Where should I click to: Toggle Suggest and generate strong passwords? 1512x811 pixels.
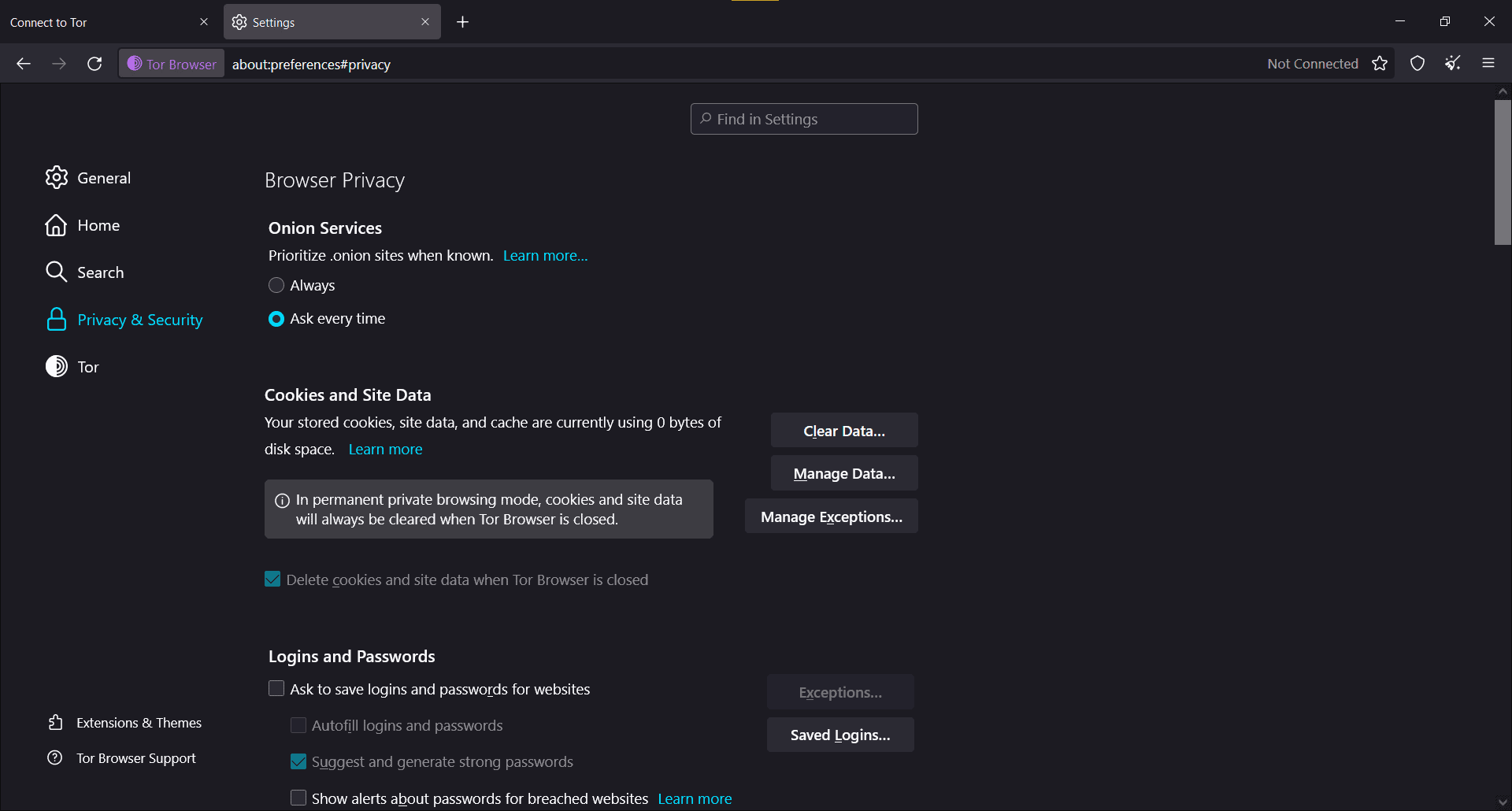[298, 761]
